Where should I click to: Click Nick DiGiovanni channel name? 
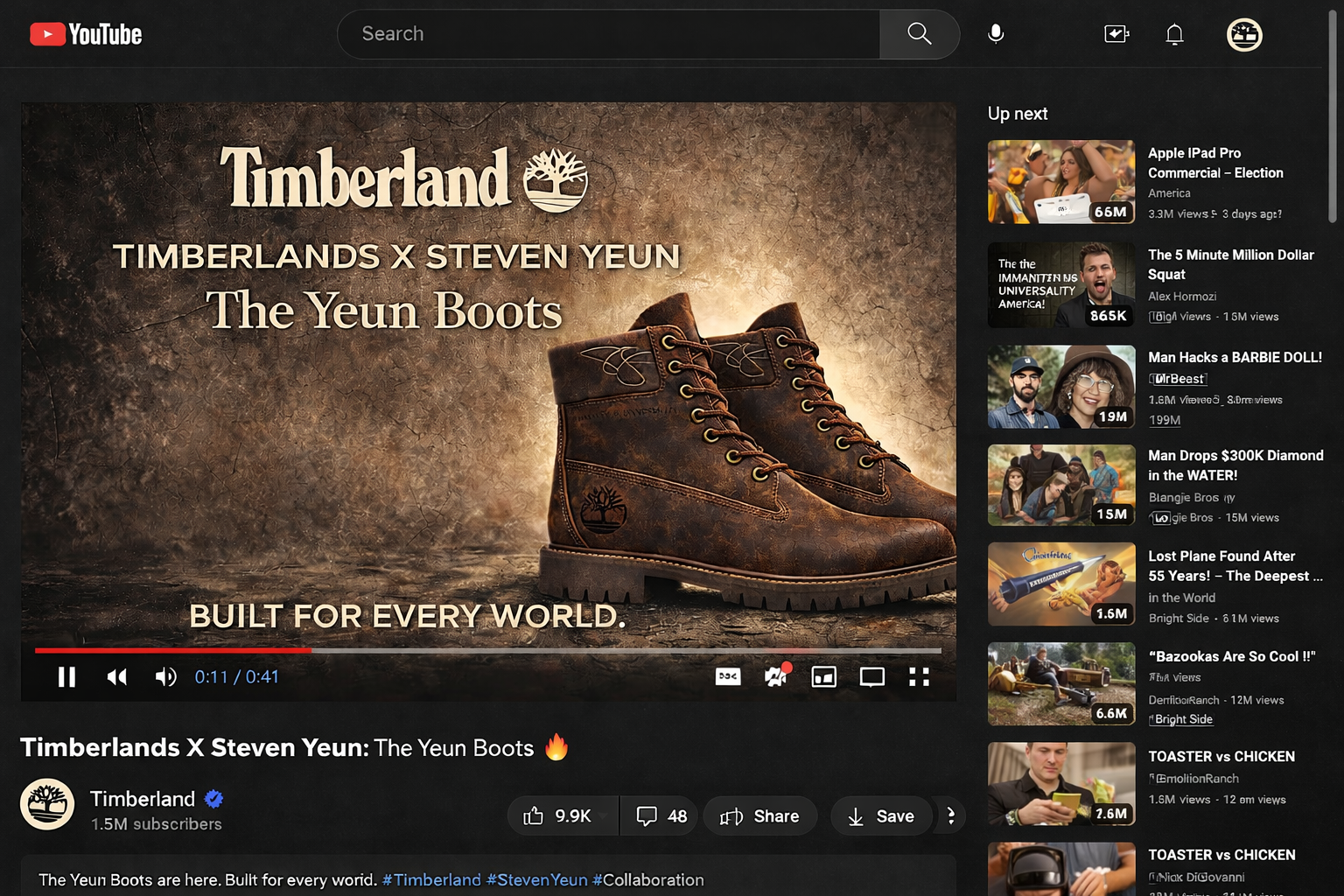(x=1196, y=877)
